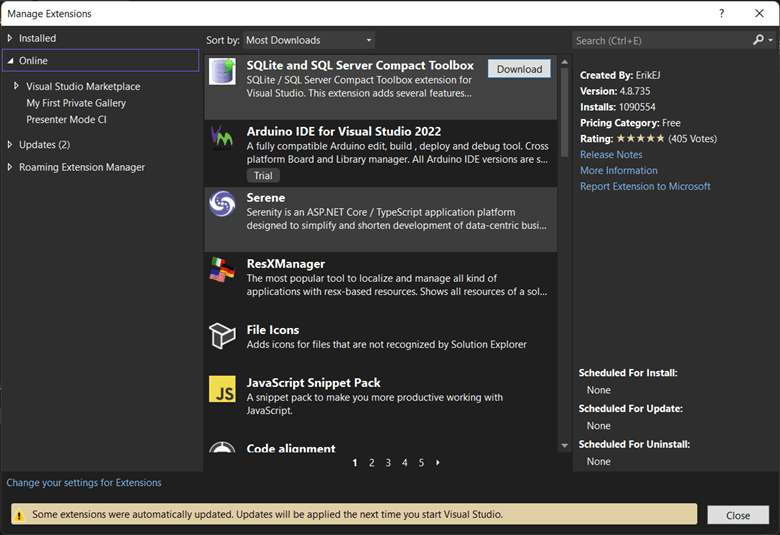Select My First Private Gallery
The image size is (780, 535).
tap(76, 103)
